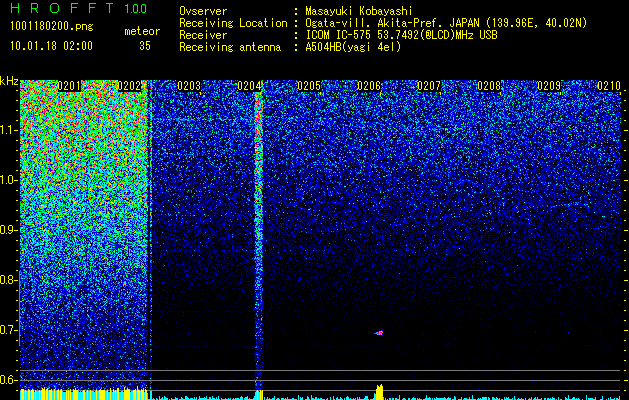
Task: Click the date stamp 10.01.18 02:00
Action: point(51,46)
